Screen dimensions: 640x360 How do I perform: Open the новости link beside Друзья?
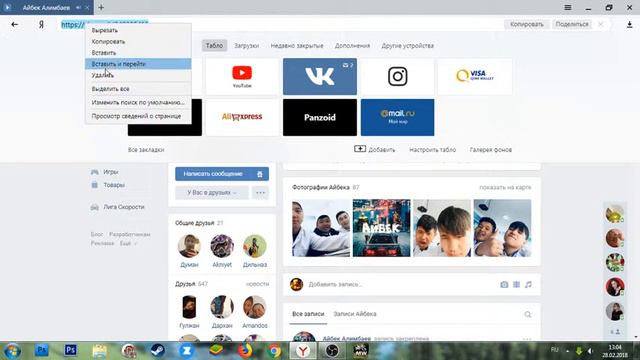click(257, 284)
